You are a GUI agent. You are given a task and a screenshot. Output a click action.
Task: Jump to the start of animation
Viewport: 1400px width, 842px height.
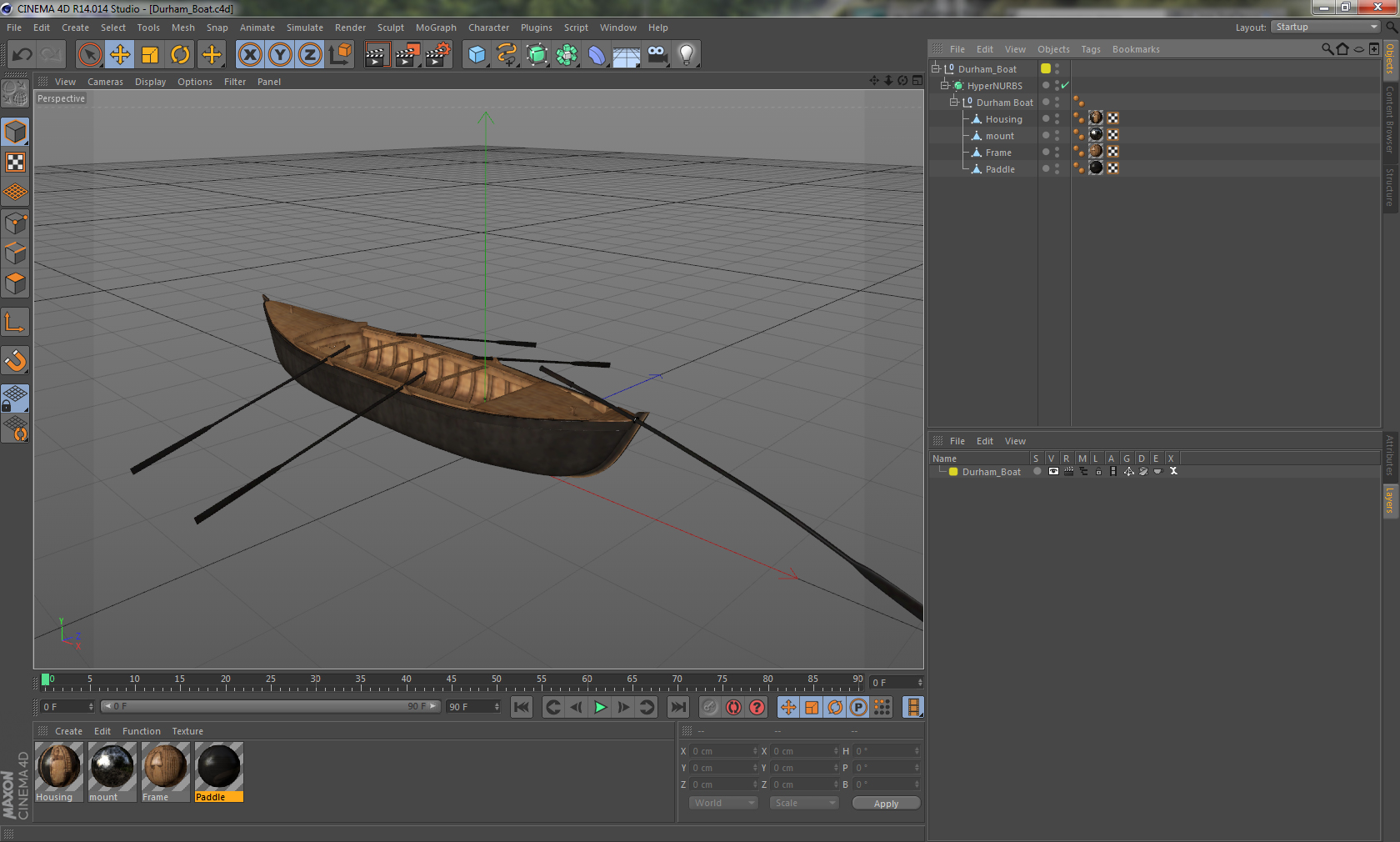(522, 707)
